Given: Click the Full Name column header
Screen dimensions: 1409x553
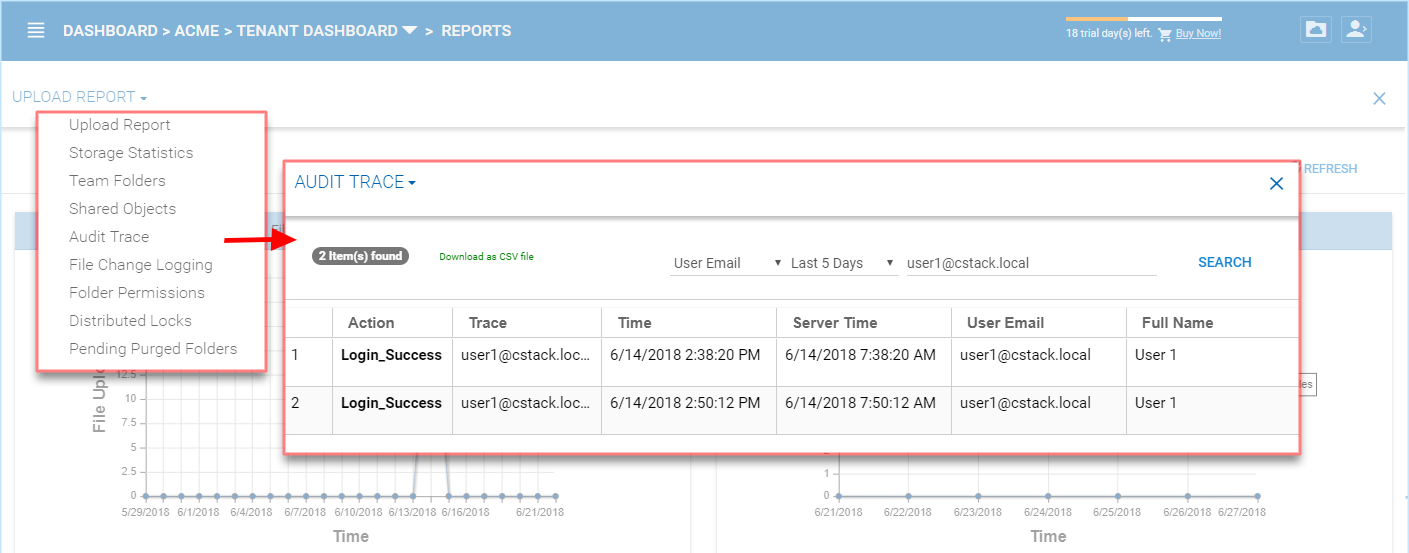Looking at the screenshot, I should [1178, 323].
